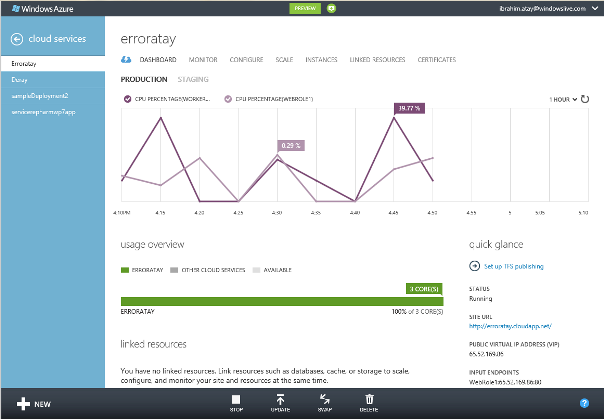Screen dimensions: 604x419
Task: Click the 39.77 % chart data label
Action: tap(409, 108)
